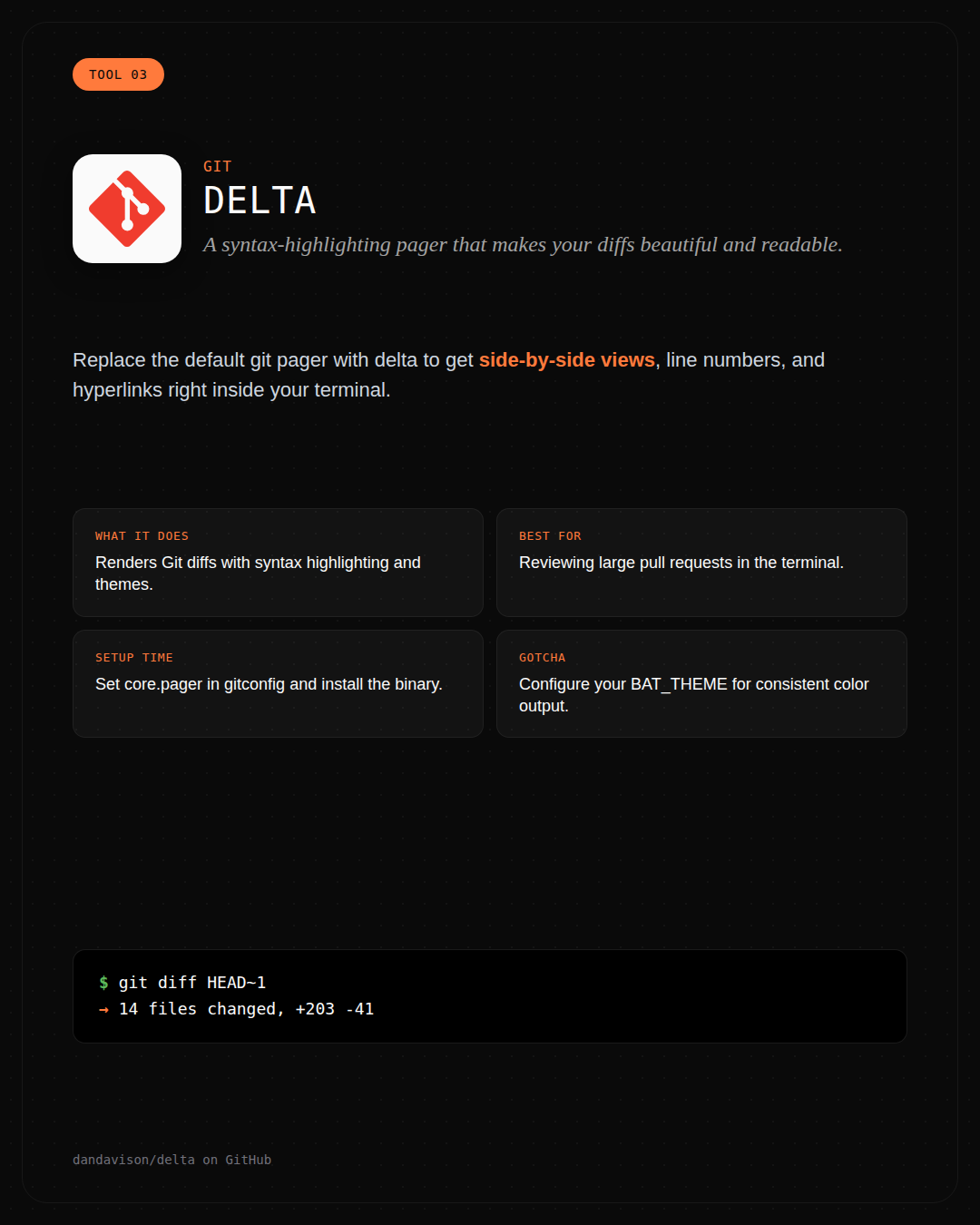This screenshot has width=980, height=1225.
Task: Click the SETUP TIME heading label
Action: 134,658
